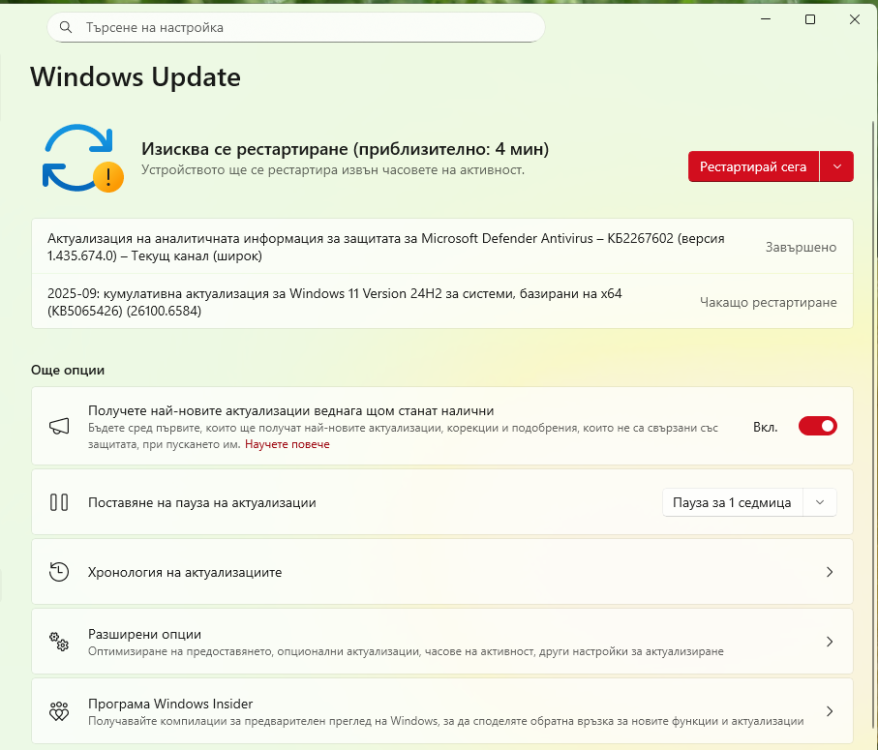Open dropdown arrow next to Рестартирай сега
This screenshot has height=750, width=878.
point(837,166)
